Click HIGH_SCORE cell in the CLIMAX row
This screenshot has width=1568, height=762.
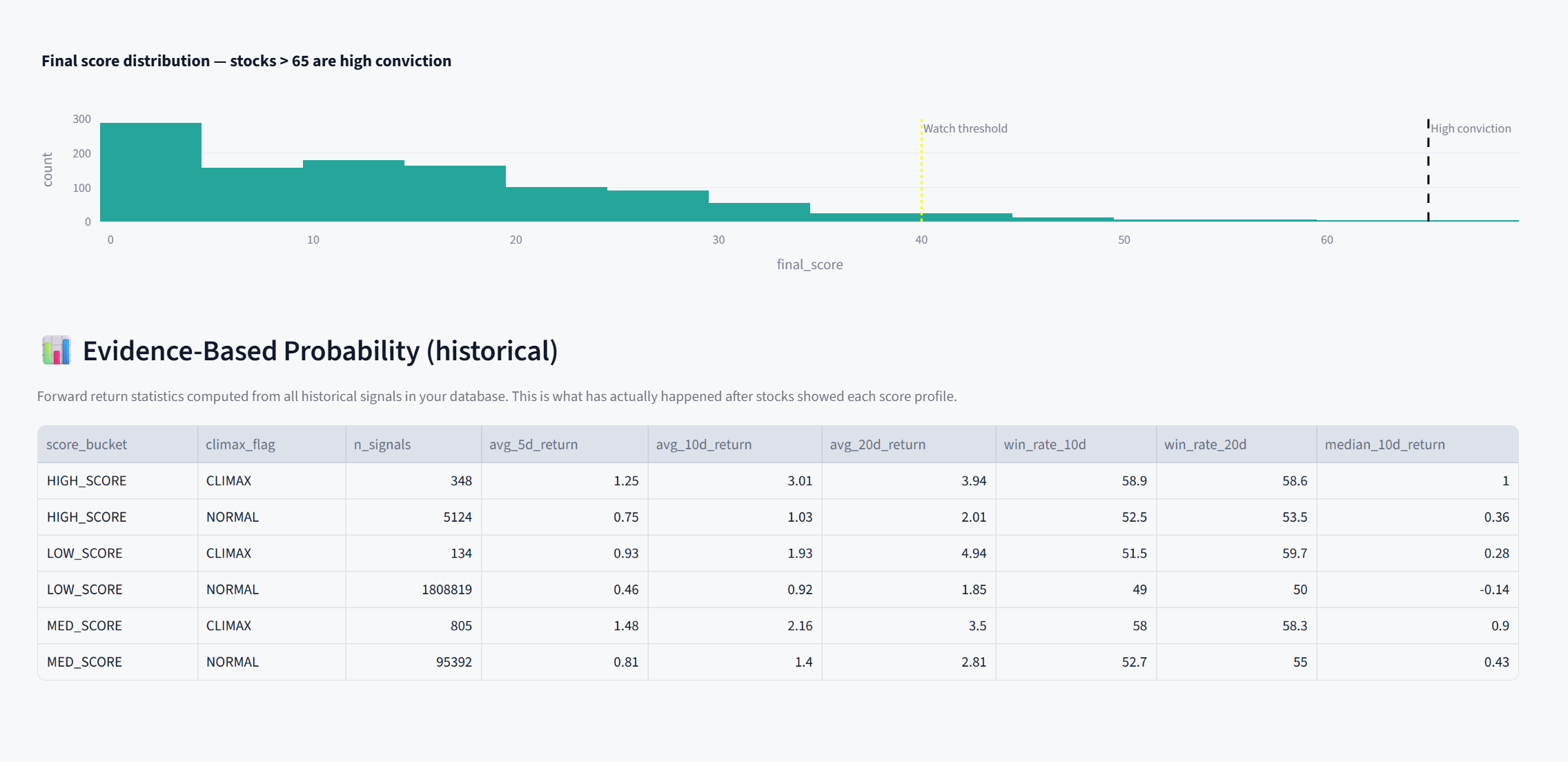pos(117,481)
